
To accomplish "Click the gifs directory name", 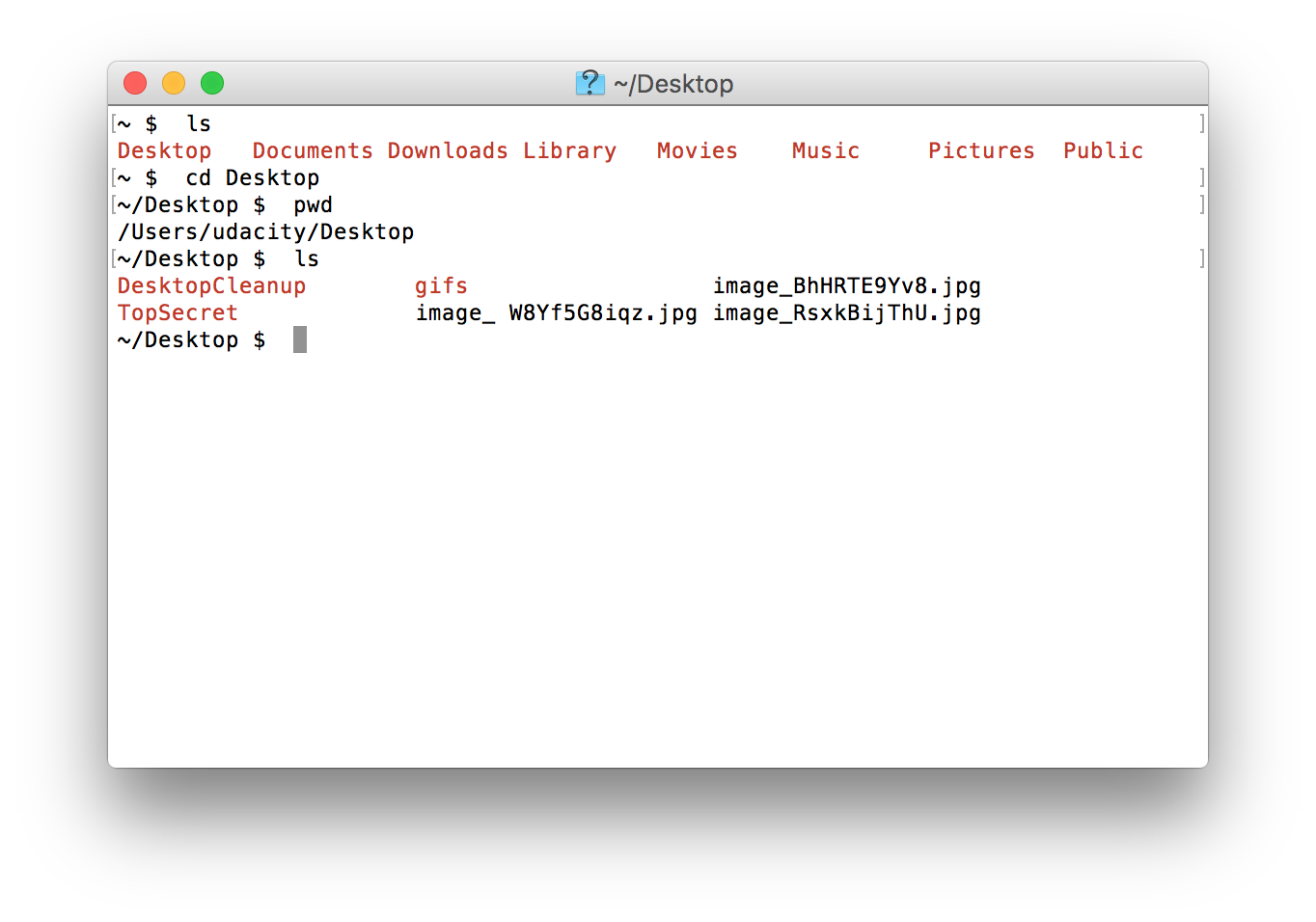I will tap(441, 285).
